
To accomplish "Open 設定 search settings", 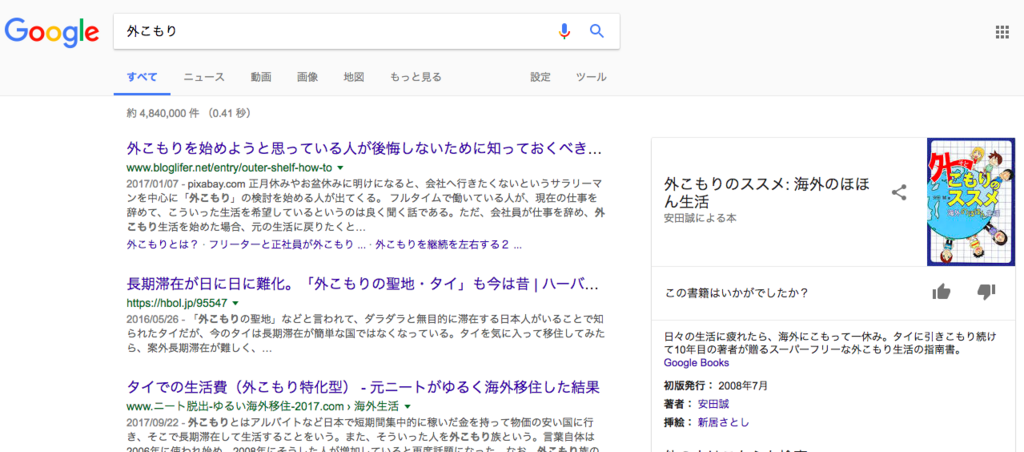I will tap(540, 77).
